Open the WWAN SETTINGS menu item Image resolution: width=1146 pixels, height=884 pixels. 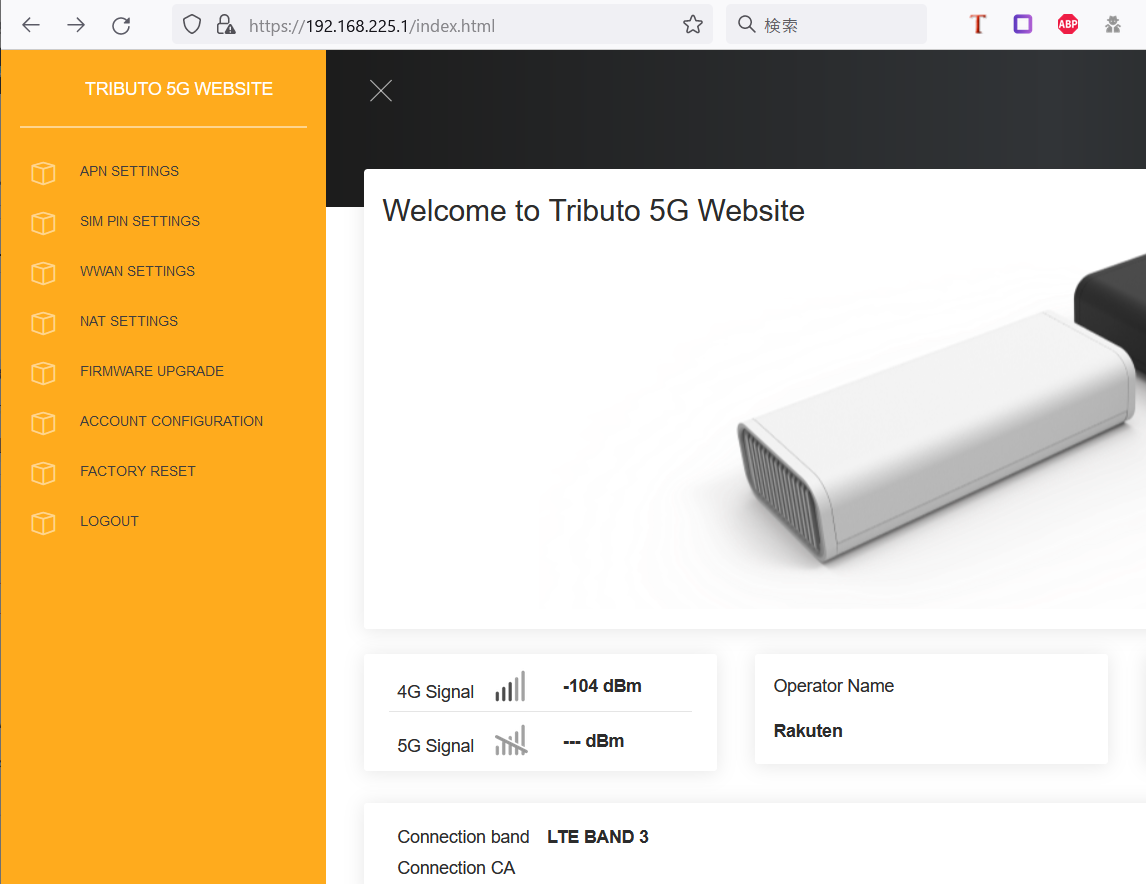(137, 271)
